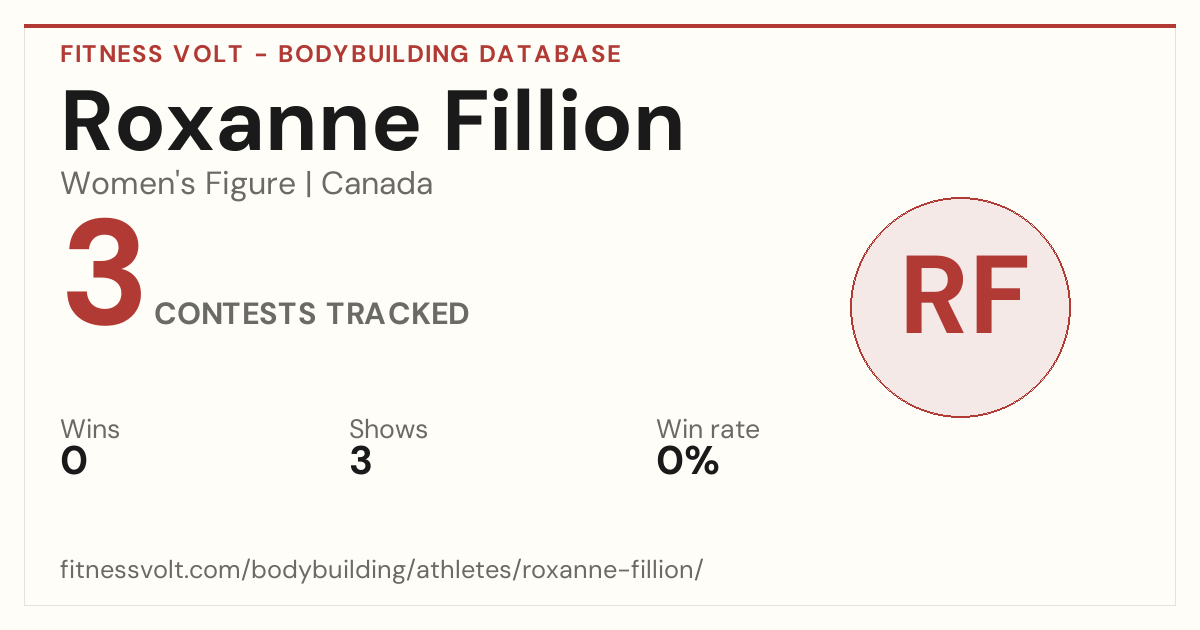Viewport: 1200px width, 630px height.
Task: Select the CONTESTS TRACKED label
Action: (x=312, y=314)
